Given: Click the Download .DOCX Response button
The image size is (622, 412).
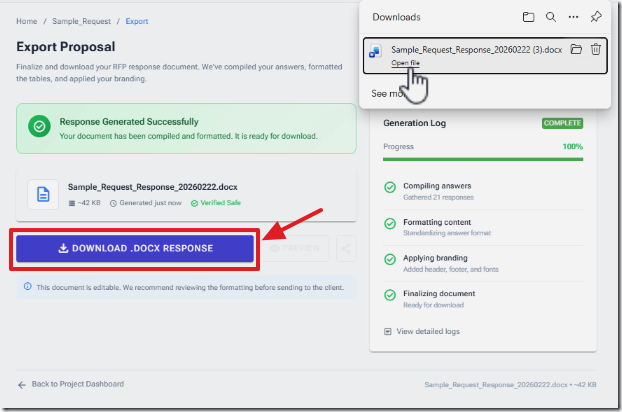Looking at the screenshot, I should tap(135, 248).
